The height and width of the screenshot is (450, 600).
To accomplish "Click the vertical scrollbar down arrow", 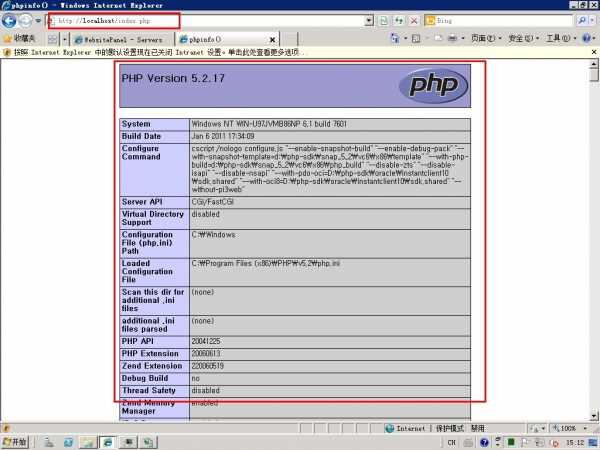I will 594,415.
